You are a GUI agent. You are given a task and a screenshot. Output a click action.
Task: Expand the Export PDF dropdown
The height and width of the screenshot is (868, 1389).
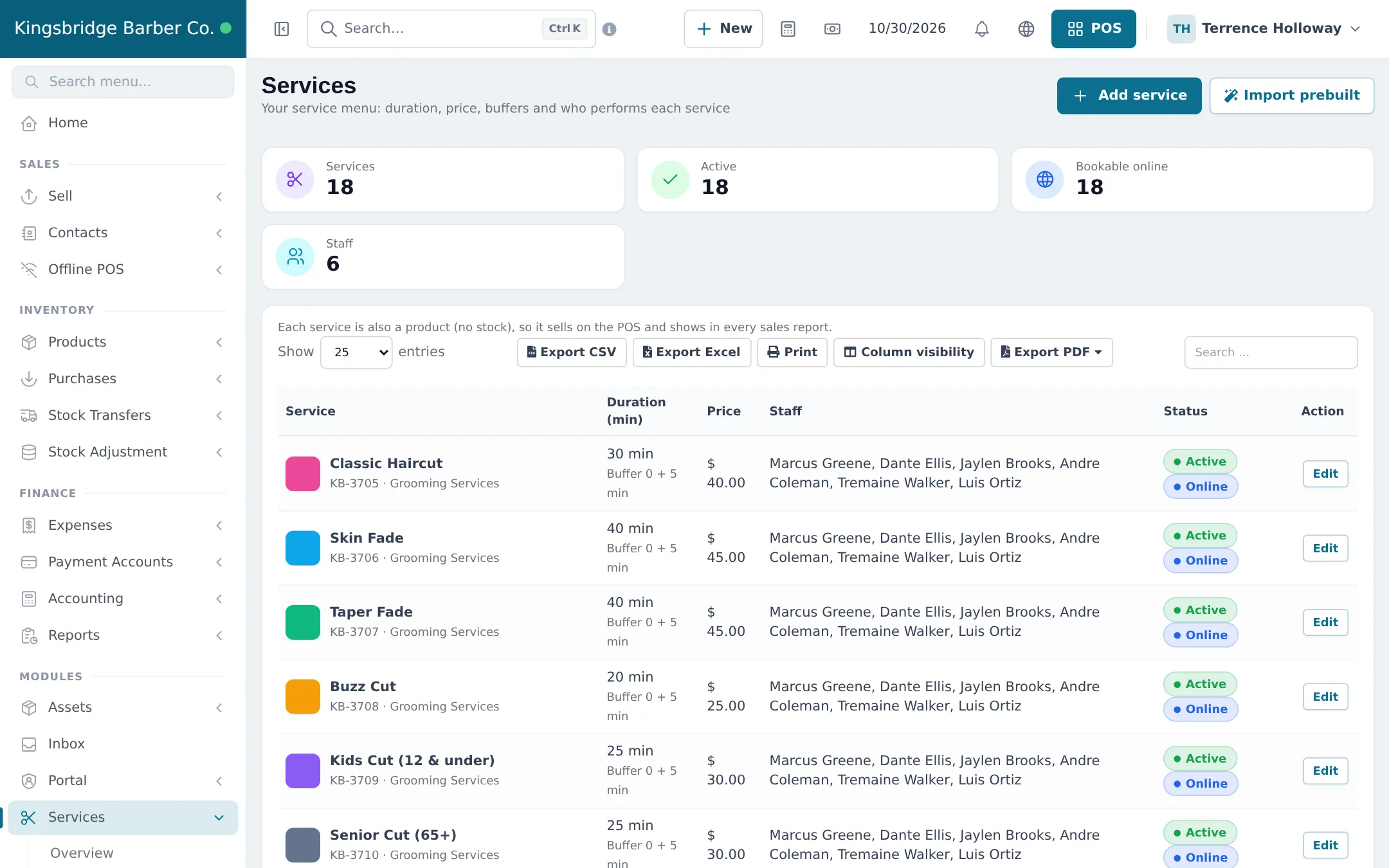[x=1051, y=352]
